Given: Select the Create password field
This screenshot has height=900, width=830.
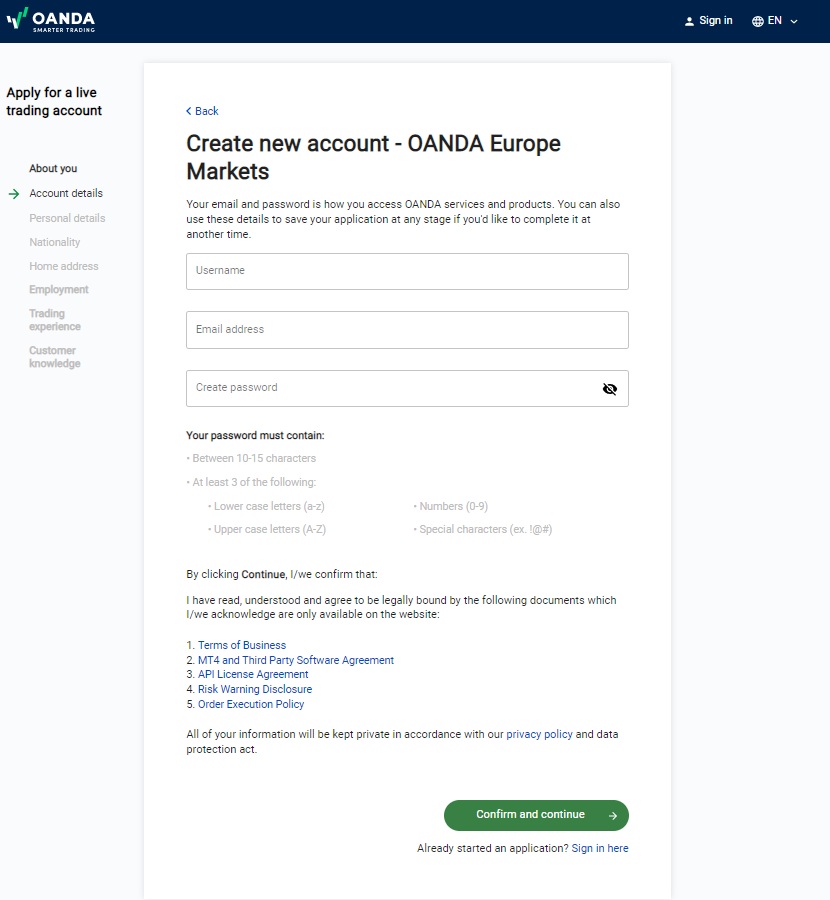Looking at the screenshot, I should (x=390, y=389).
